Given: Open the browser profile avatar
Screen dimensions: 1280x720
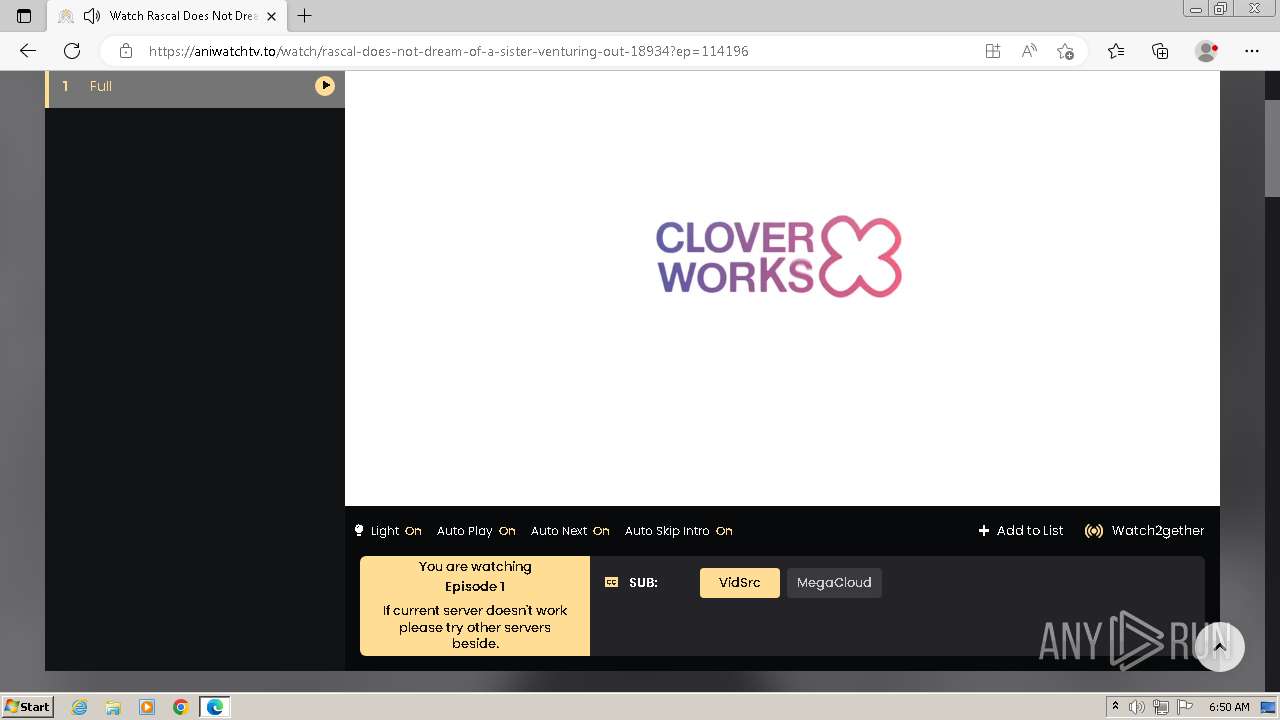Looking at the screenshot, I should click(x=1207, y=51).
